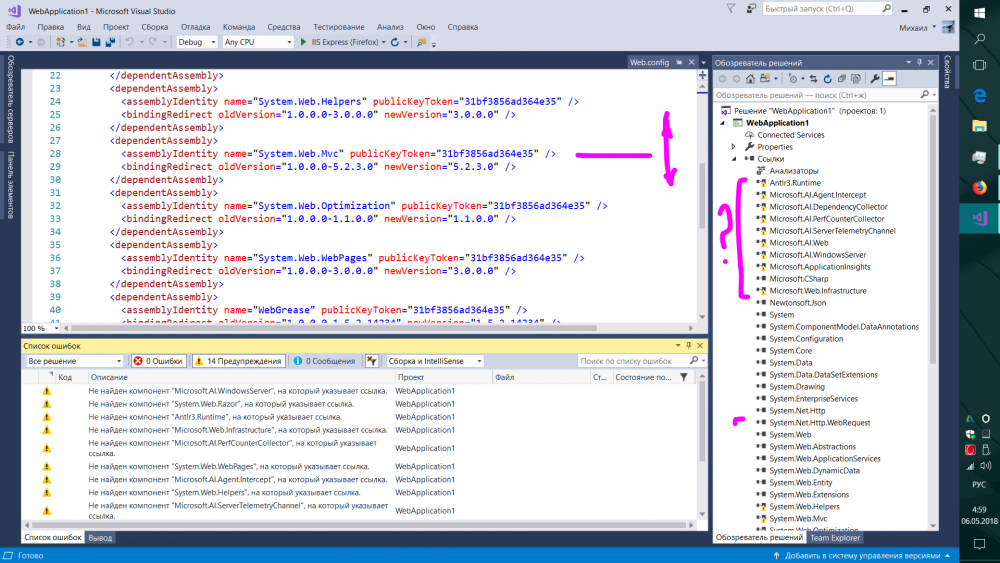This screenshot has height=563, width=1000.
Task: Click Добавить в систему управления версиями
Action: (x=860, y=555)
